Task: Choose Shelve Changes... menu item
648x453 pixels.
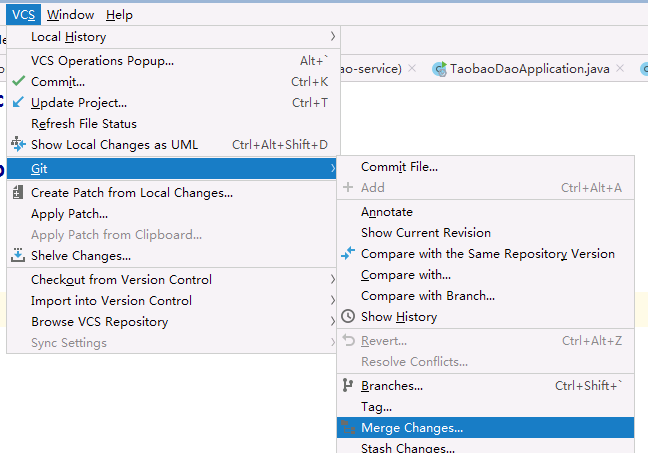Action: coord(172,256)
